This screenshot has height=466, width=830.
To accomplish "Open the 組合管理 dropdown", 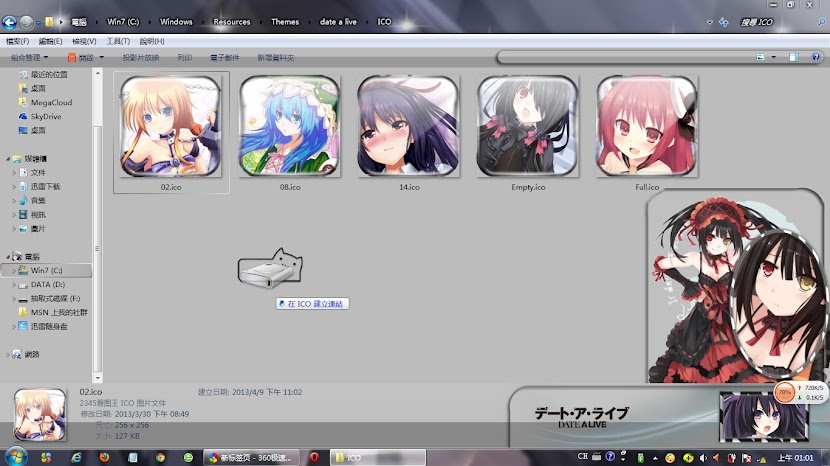I will [29, 57].
